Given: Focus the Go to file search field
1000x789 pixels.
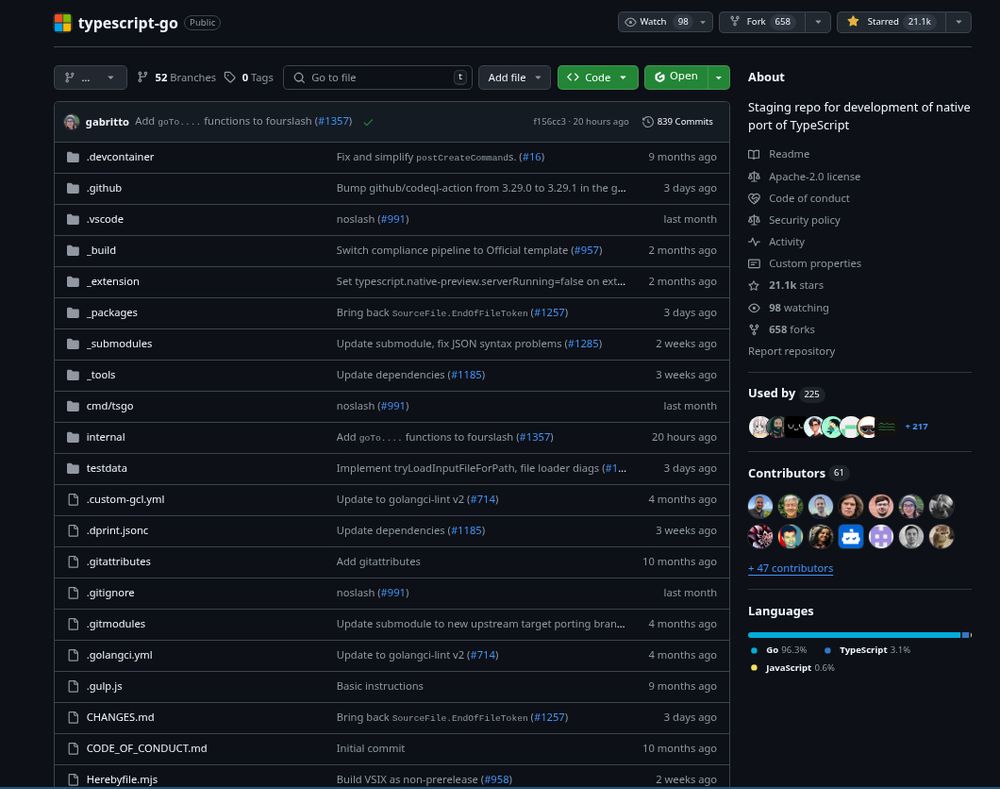Looking at the screenshot, I should [x=378, y=78].
